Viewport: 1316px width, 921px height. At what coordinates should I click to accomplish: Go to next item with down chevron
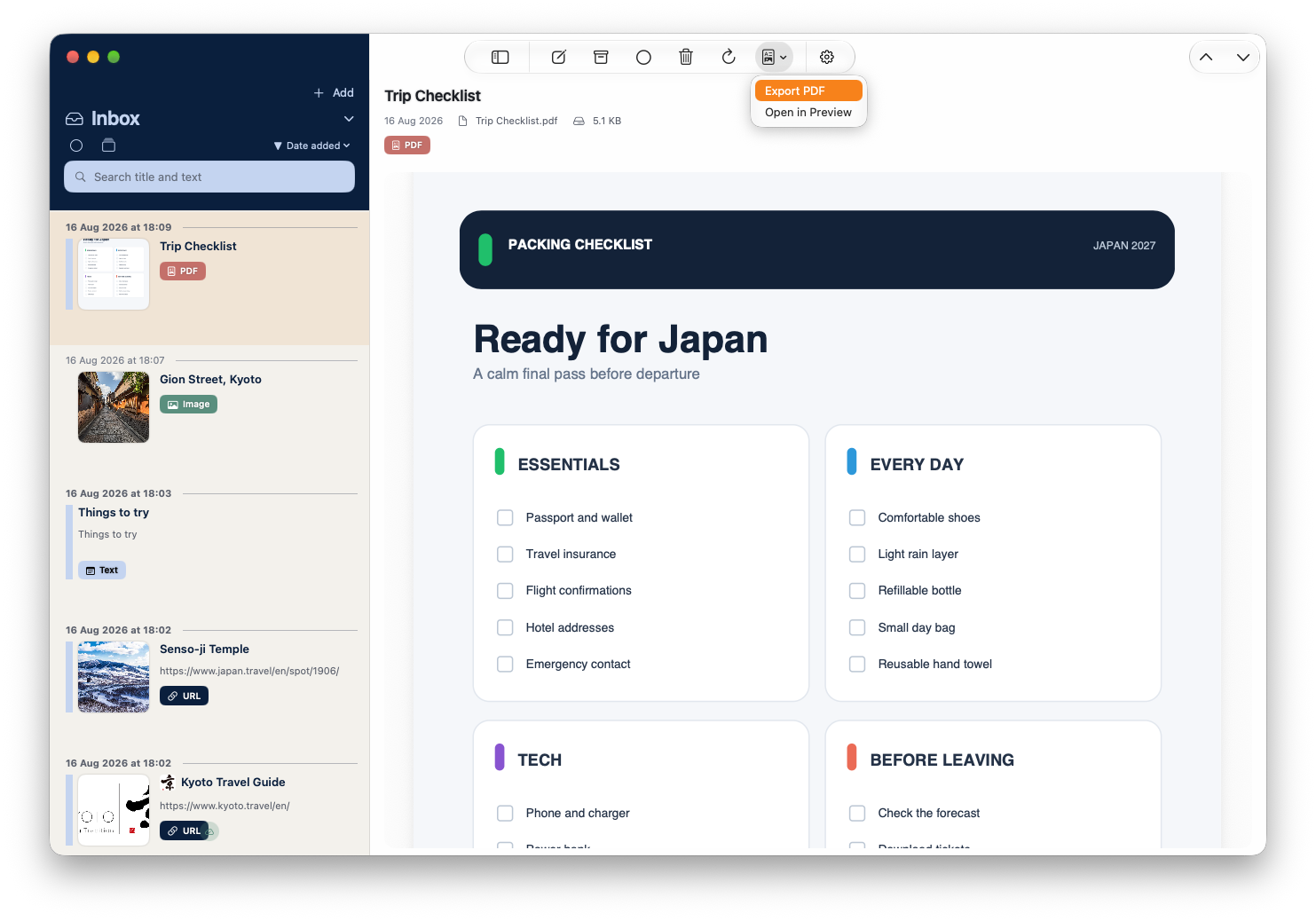click(1243, 57)
